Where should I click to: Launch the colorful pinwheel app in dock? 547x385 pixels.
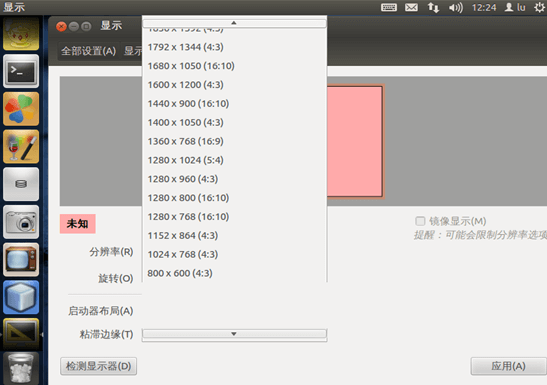tap(21, 109)
